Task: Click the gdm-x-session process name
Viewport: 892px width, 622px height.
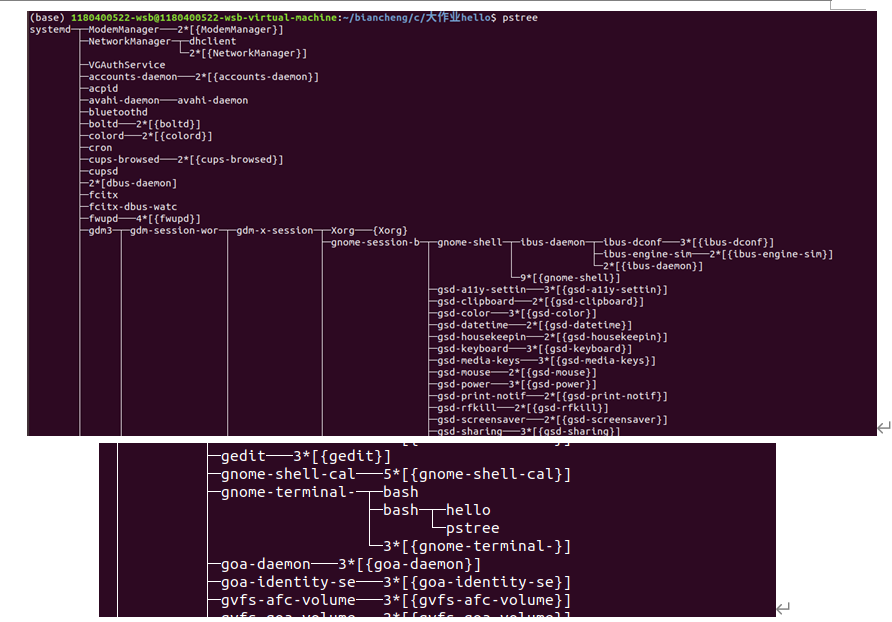Action: 275,230
